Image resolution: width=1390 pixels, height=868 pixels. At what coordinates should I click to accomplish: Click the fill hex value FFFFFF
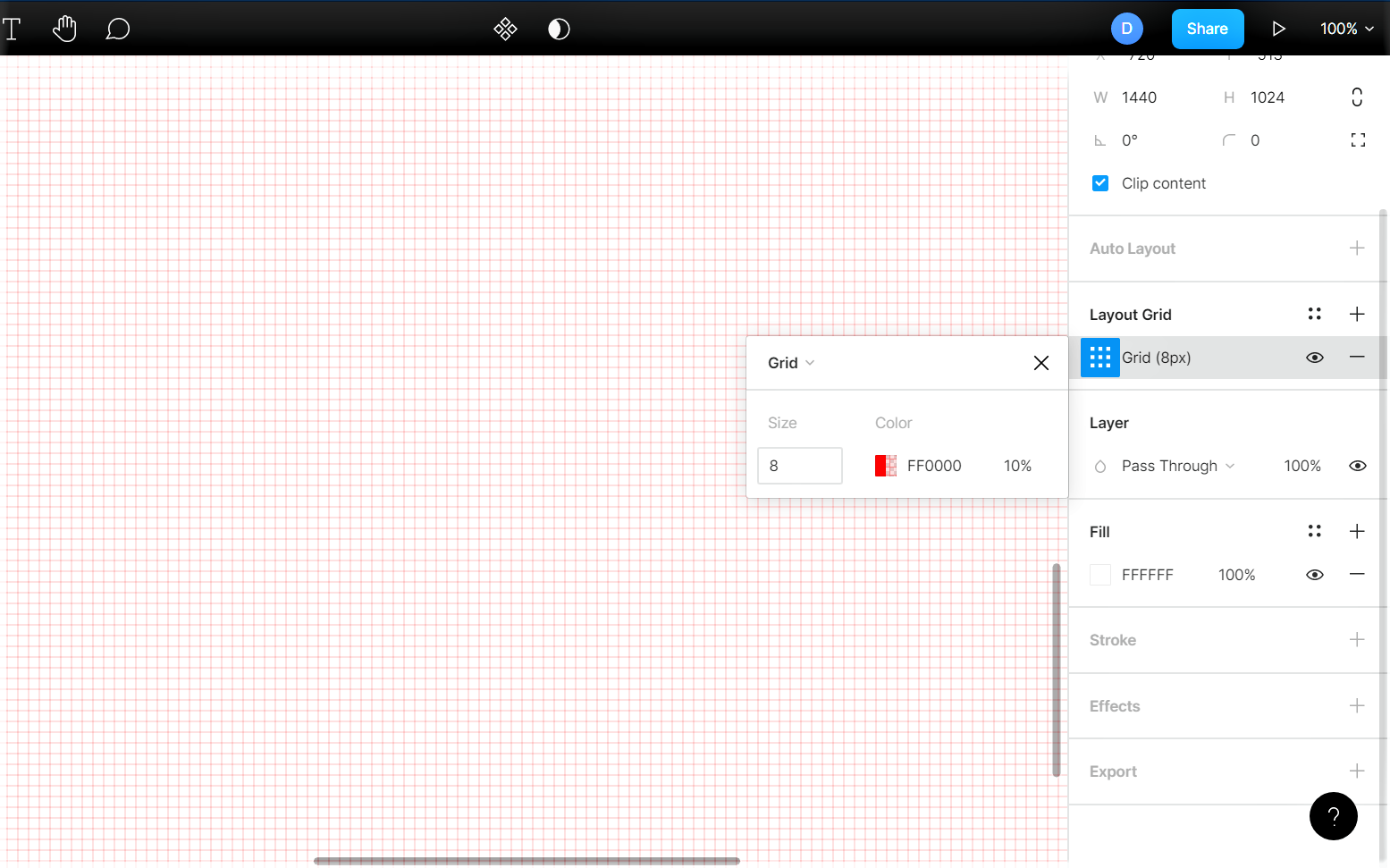[1148, 575]
